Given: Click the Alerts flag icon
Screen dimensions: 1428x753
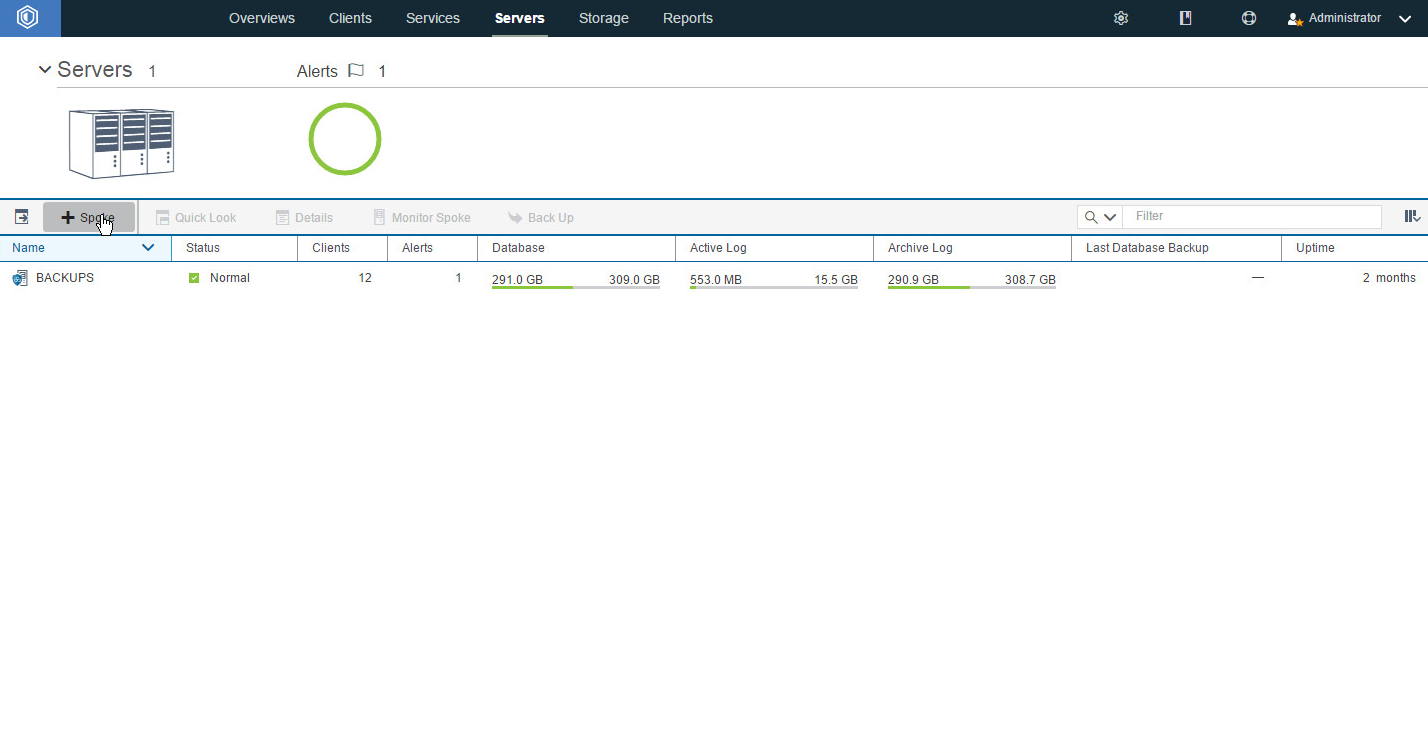Looking at the screenshot, I should point(356,71).
